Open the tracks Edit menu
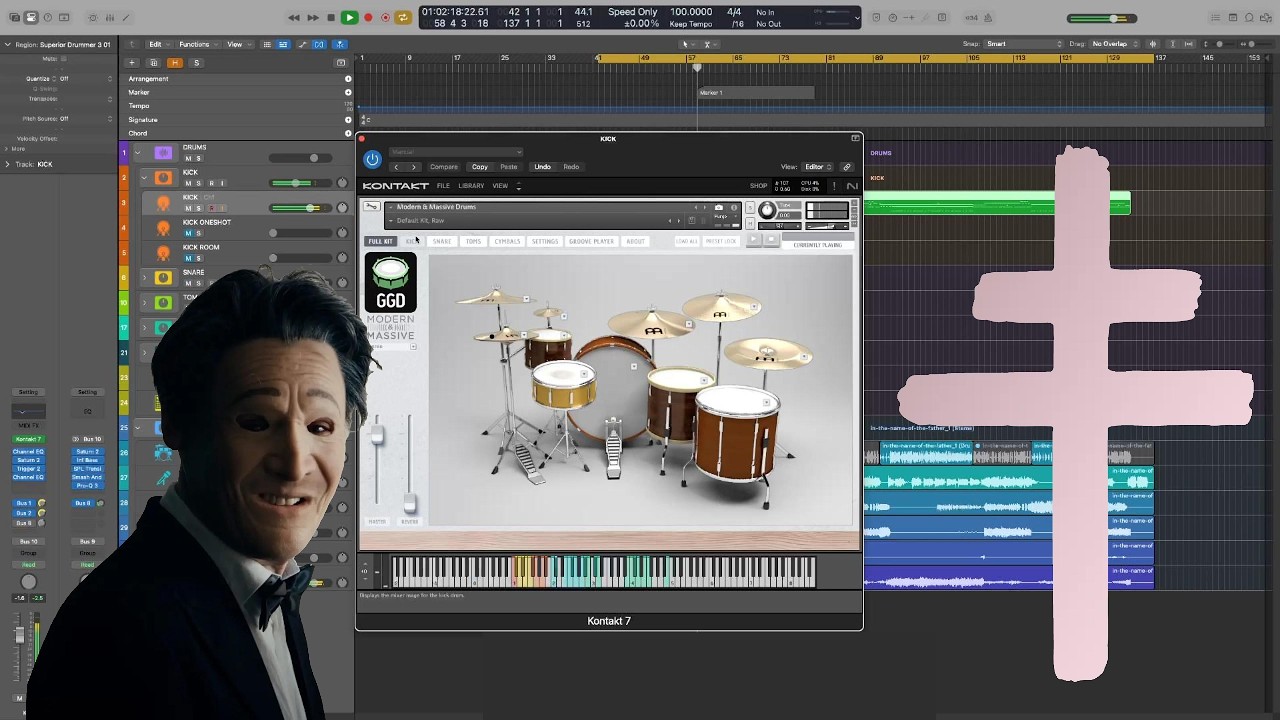This screenshot has width=1280, height=720. point(158,44)
